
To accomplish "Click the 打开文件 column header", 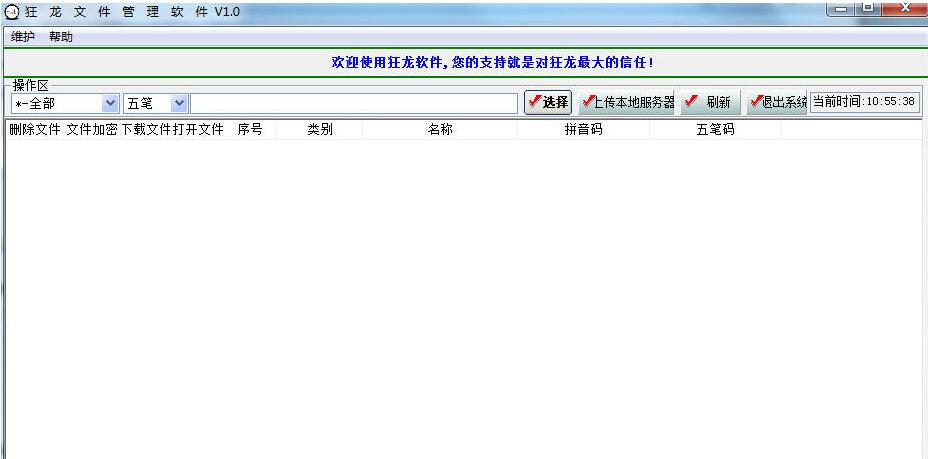I will pos(198,130).
